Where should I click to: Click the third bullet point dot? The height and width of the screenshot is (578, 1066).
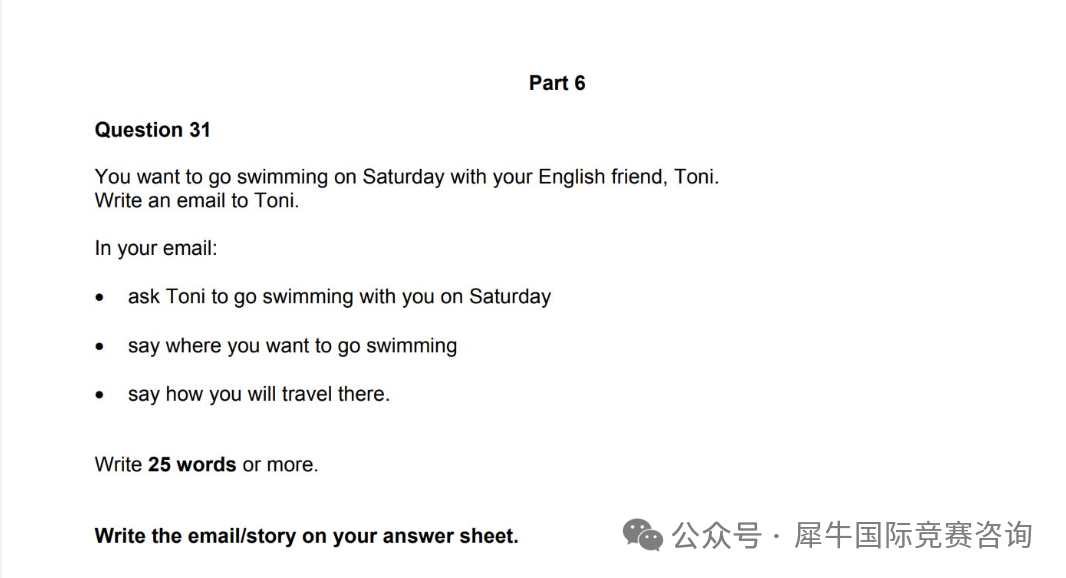[100, 394]
